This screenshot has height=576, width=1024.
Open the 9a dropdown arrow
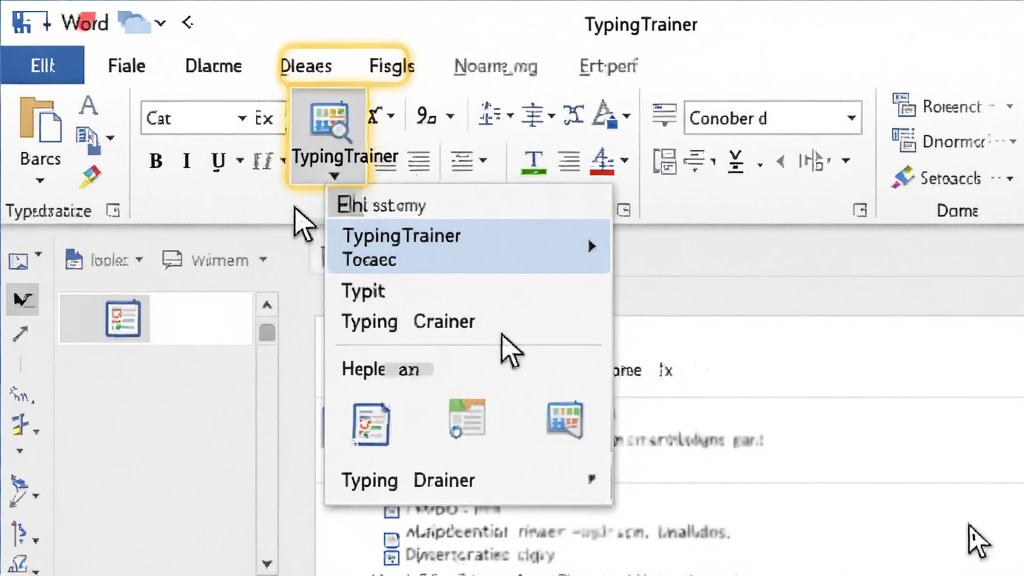(450, 117)
